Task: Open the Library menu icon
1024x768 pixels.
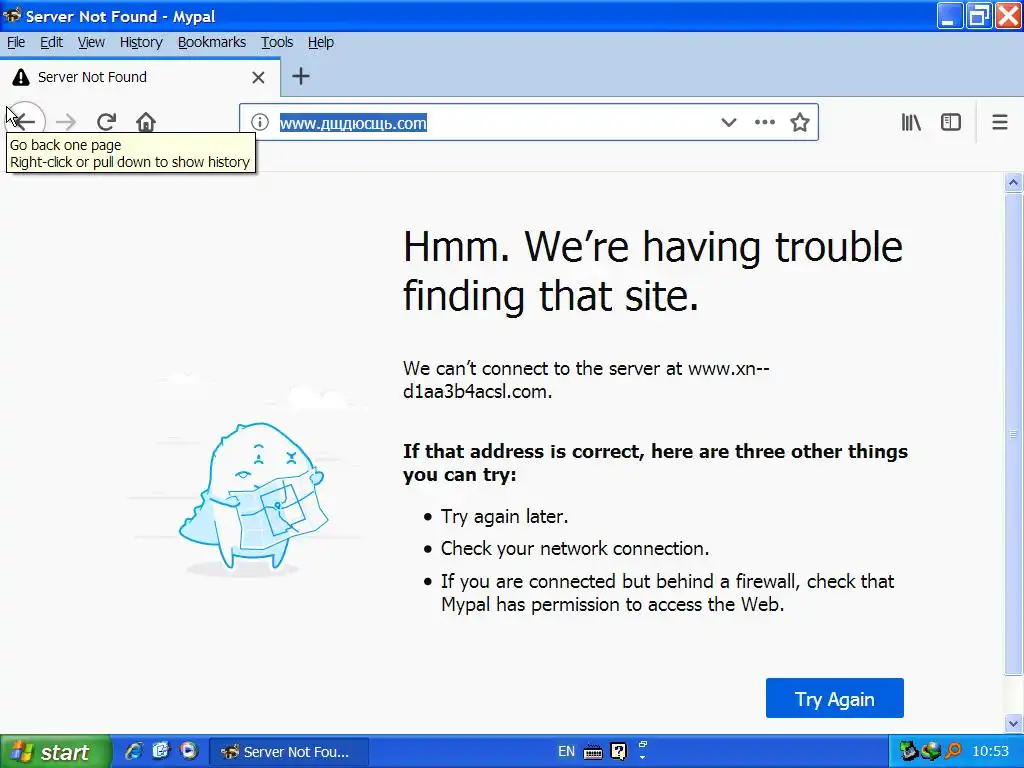Action: [911, 122]
